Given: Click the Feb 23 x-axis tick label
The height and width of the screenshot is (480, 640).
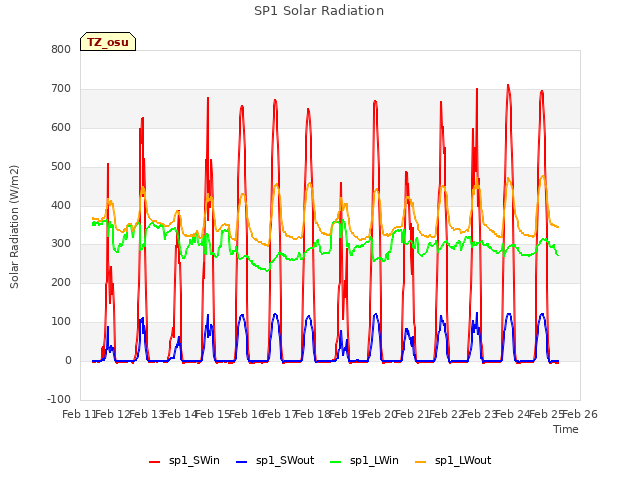Looking at the screenshot, I should [x=480, y=414].
